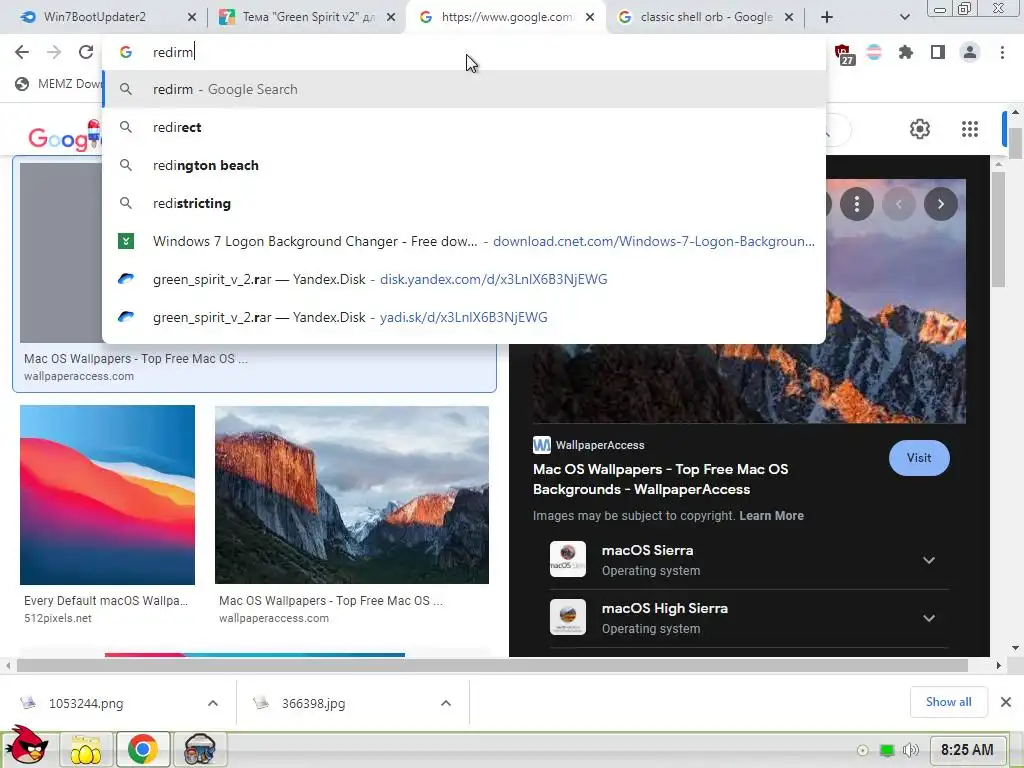This screenshot has width=1024, height=768.
Task: Open the red extension with badge 27
Action: click(x=844, y=54)
